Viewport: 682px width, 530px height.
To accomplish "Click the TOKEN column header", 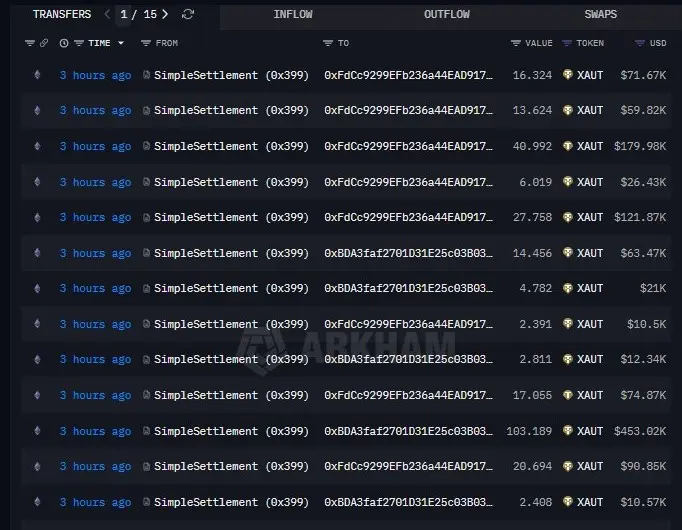I will coord(590,43).
